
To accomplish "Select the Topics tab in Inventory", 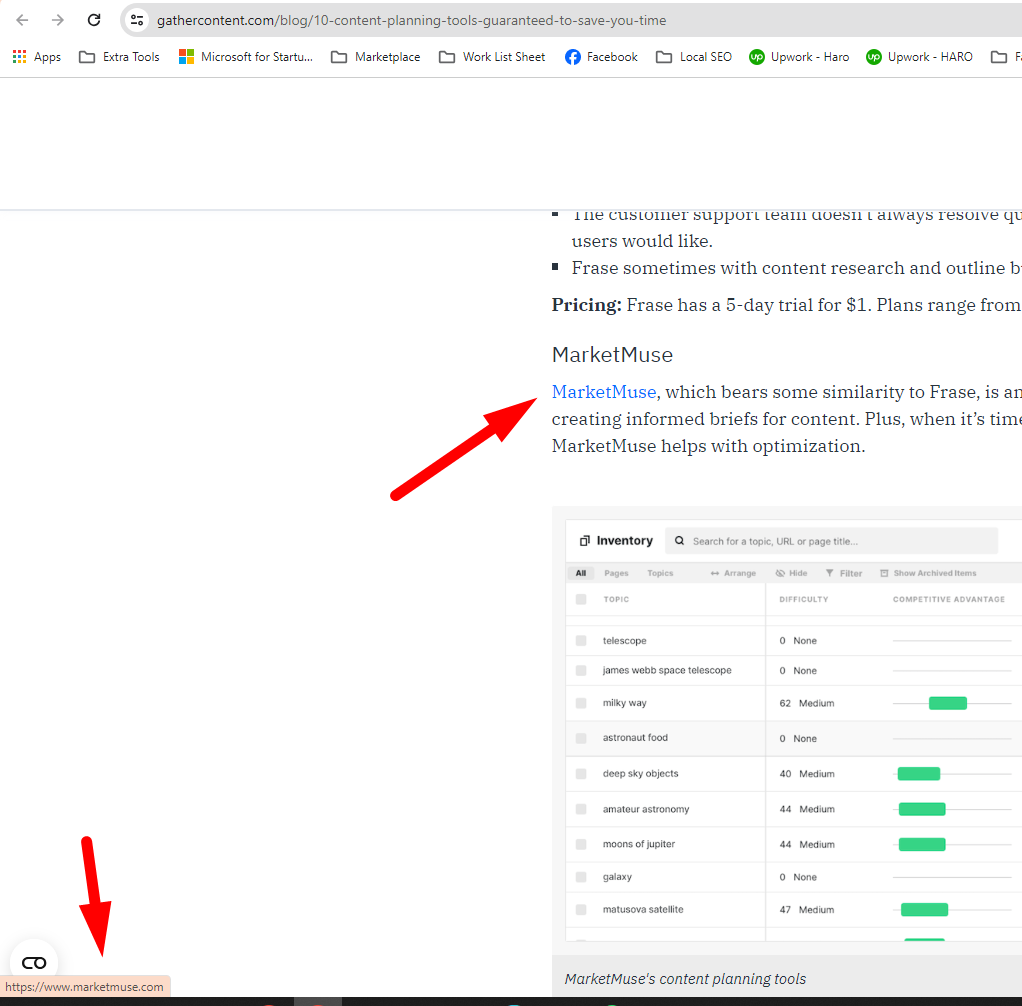I will pos(660,573).
